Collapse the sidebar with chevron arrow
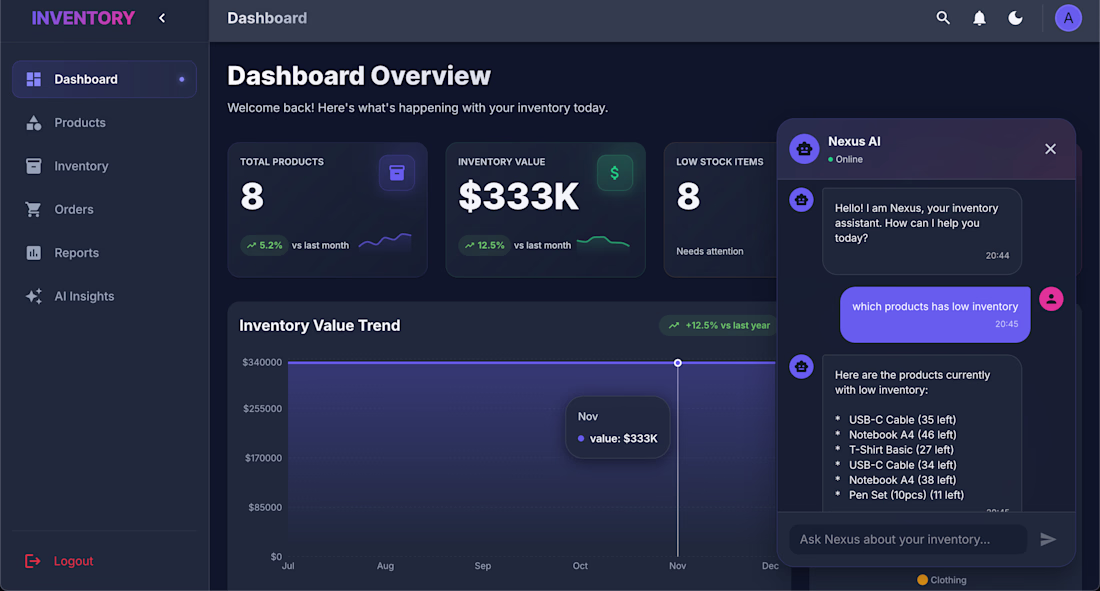 [x=162, y=18]
